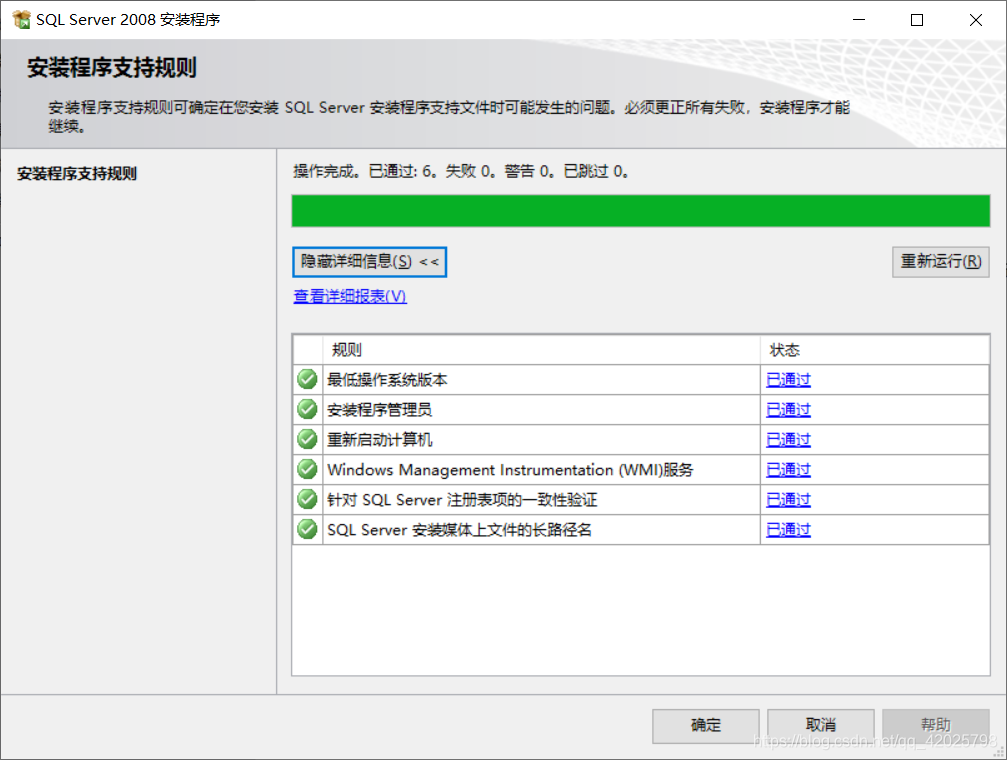Open the 查看详细报表(V) link
Viewport: 1007px width, 760px height.
pos(350,296)
